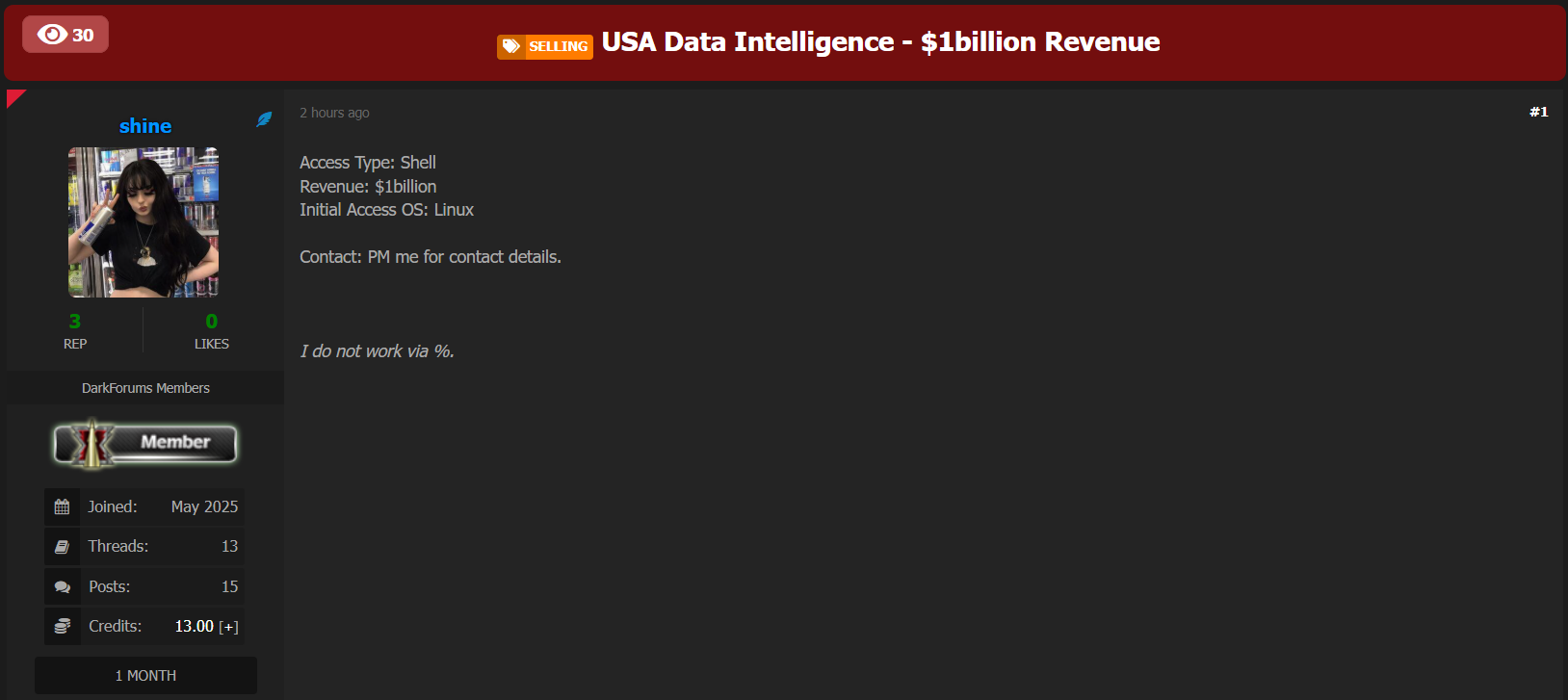
Task: Open the #1 post permalink
Action: (1538, 112)
